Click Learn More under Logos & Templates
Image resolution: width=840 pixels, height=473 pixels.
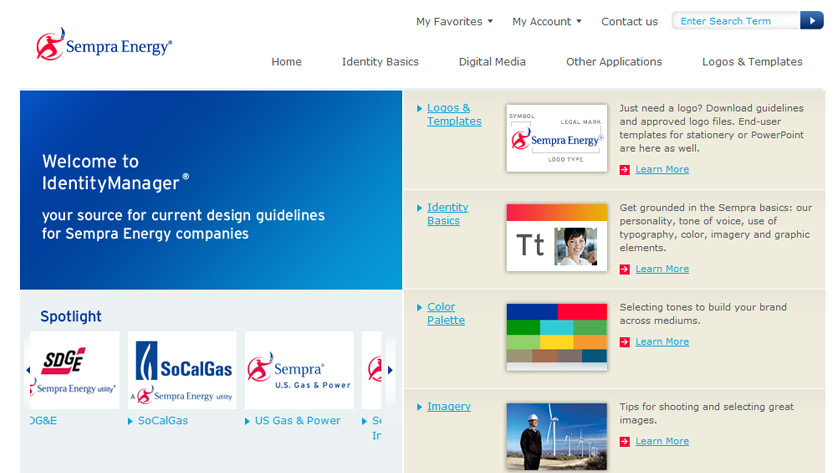click(x=662, y=169)
